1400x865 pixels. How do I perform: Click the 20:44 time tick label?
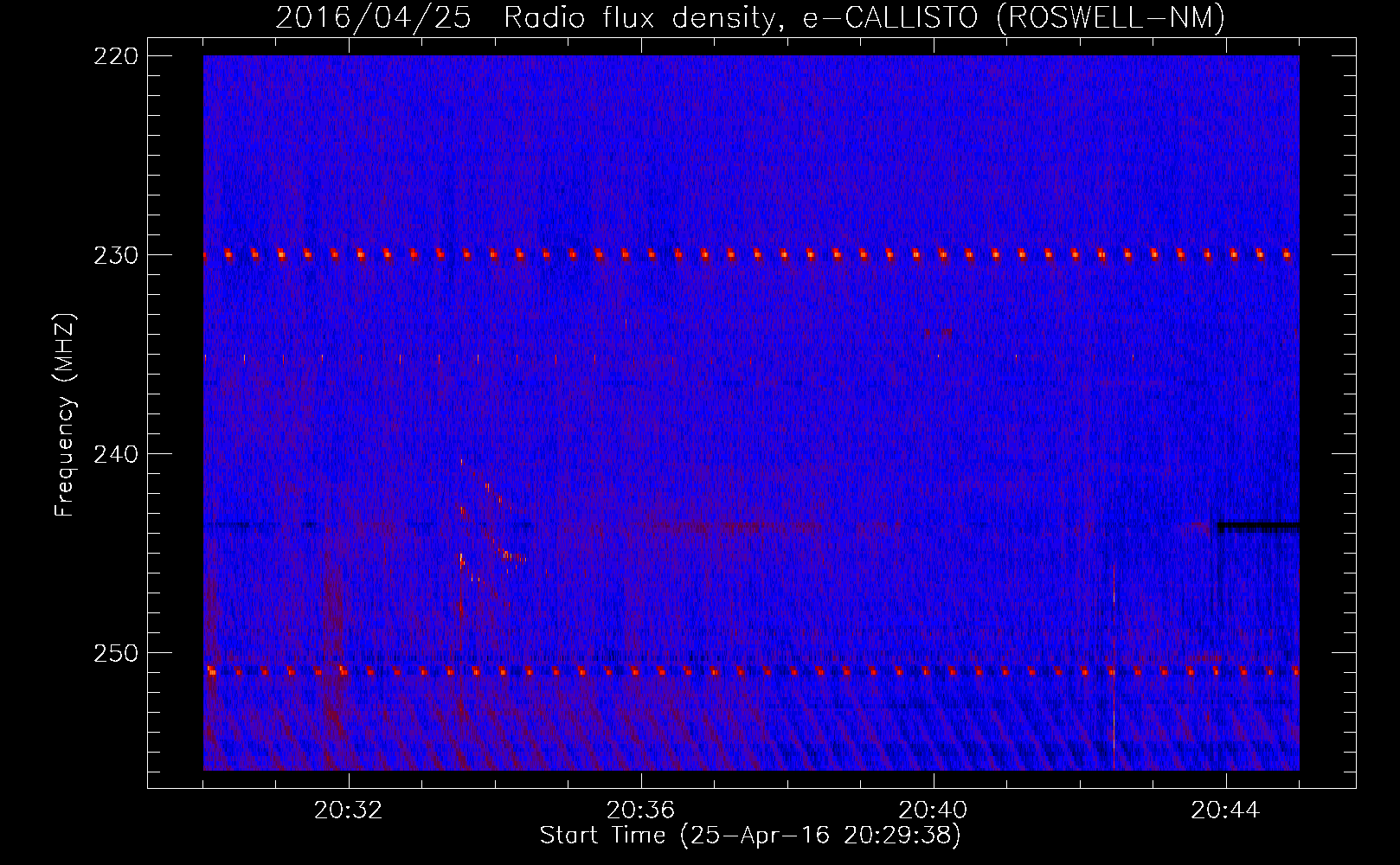1225,811
